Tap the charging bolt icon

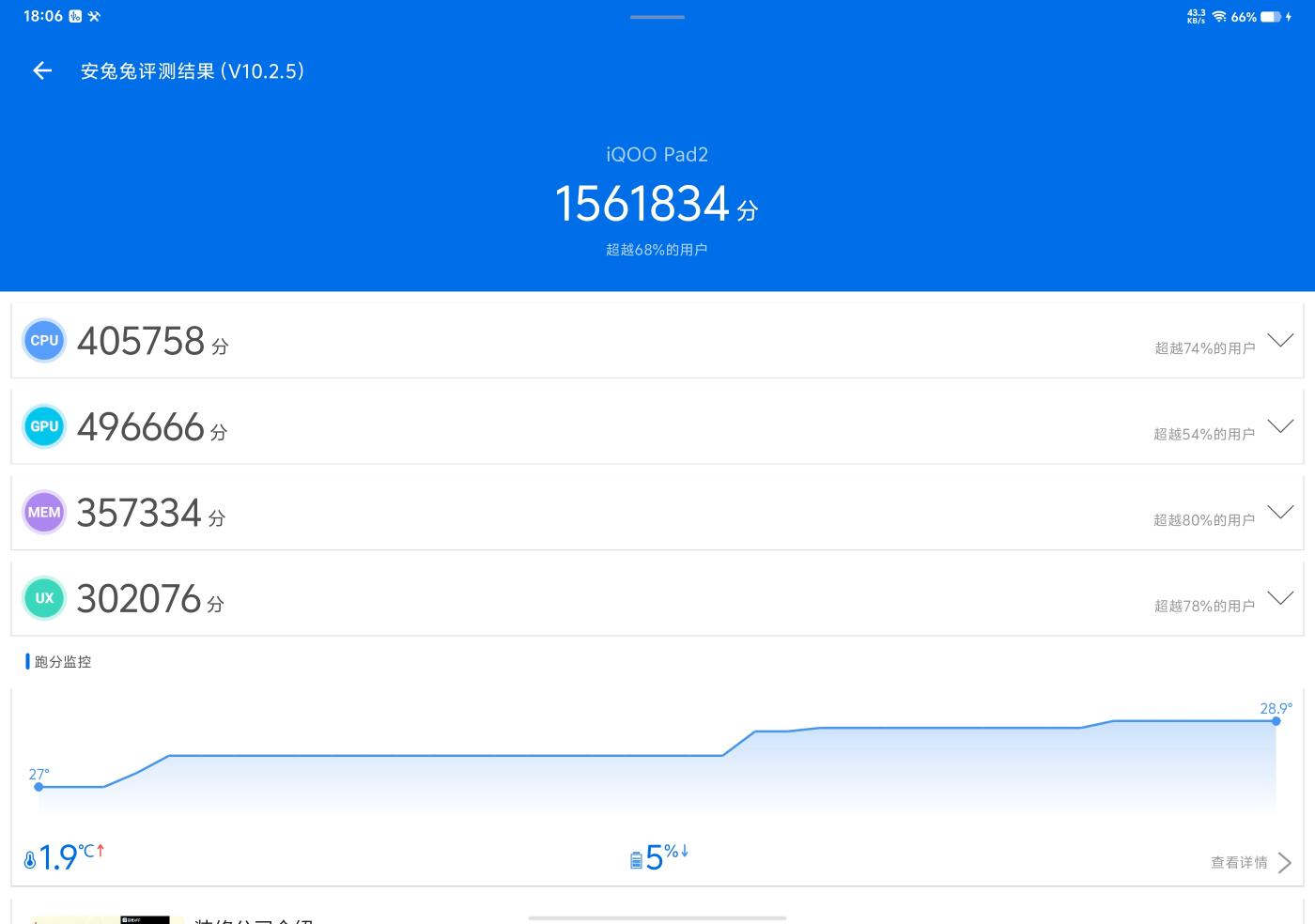point(1289,17)
